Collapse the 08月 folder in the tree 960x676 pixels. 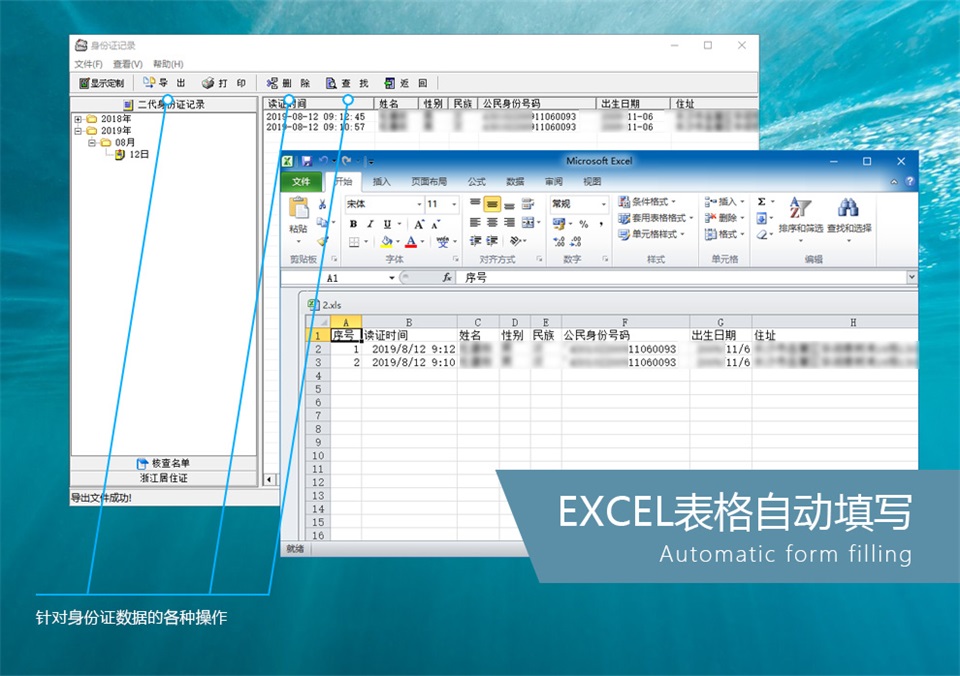pos(91,143)
